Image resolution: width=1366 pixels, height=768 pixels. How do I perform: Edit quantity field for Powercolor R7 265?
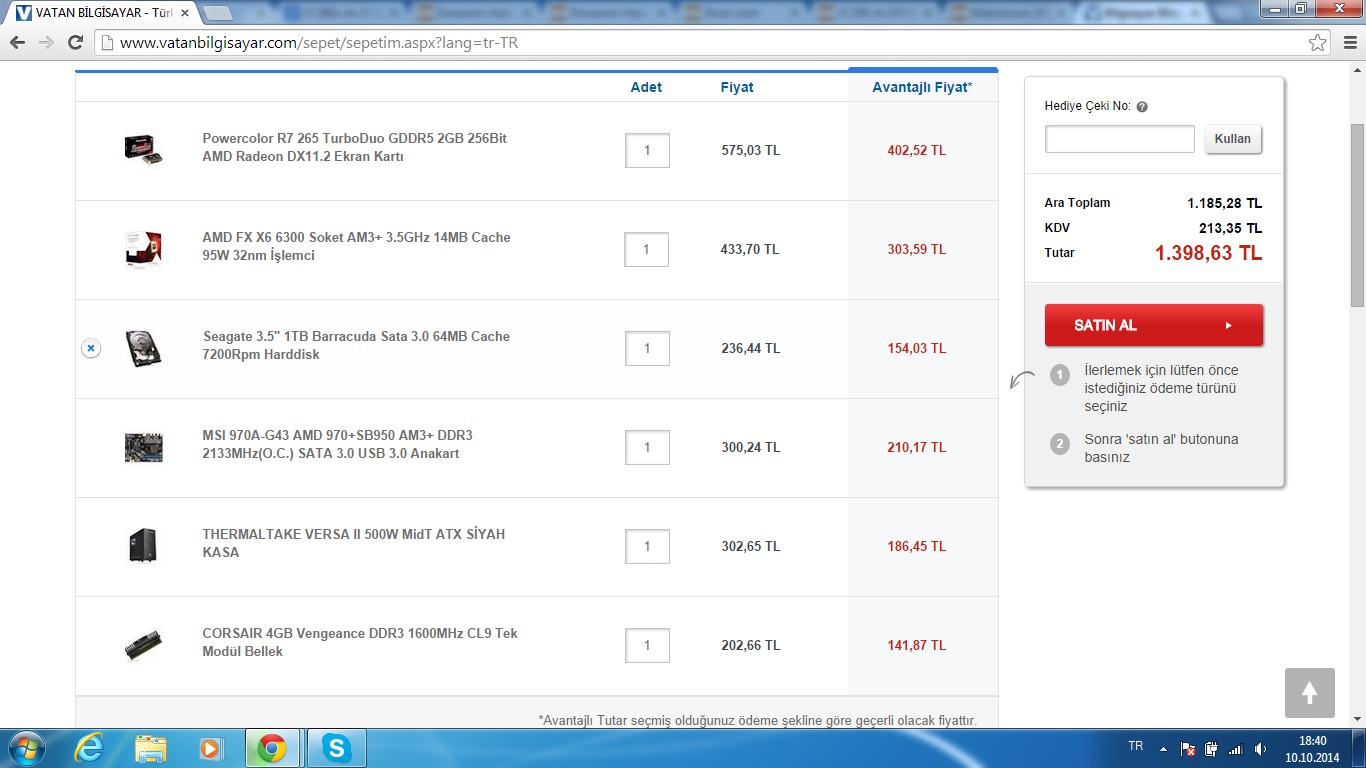[x=647, y=150]
